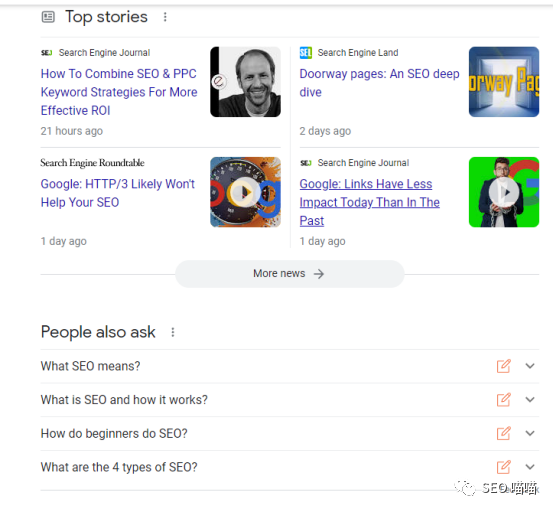Click the edit icon beside "What is SEO and how it works?"
Viewport: 554px width, 512px height.
point(503,400)
